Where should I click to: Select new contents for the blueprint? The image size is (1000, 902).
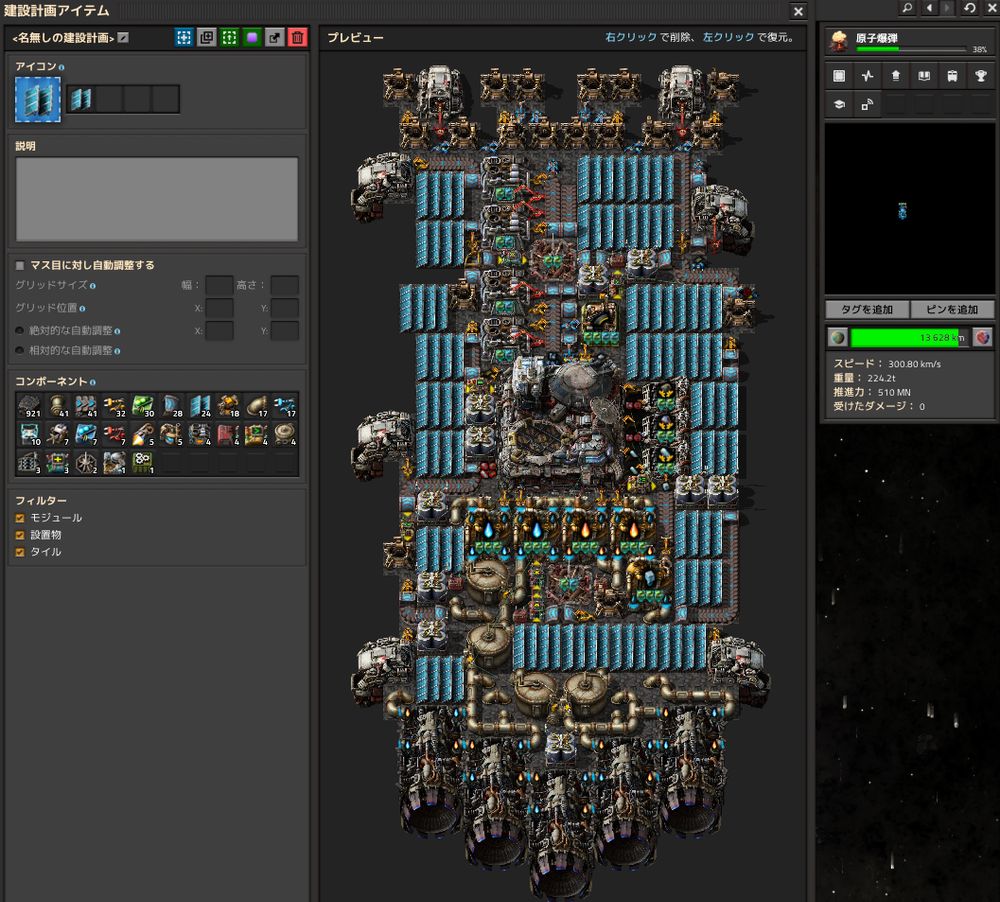(x=184, y=37)
